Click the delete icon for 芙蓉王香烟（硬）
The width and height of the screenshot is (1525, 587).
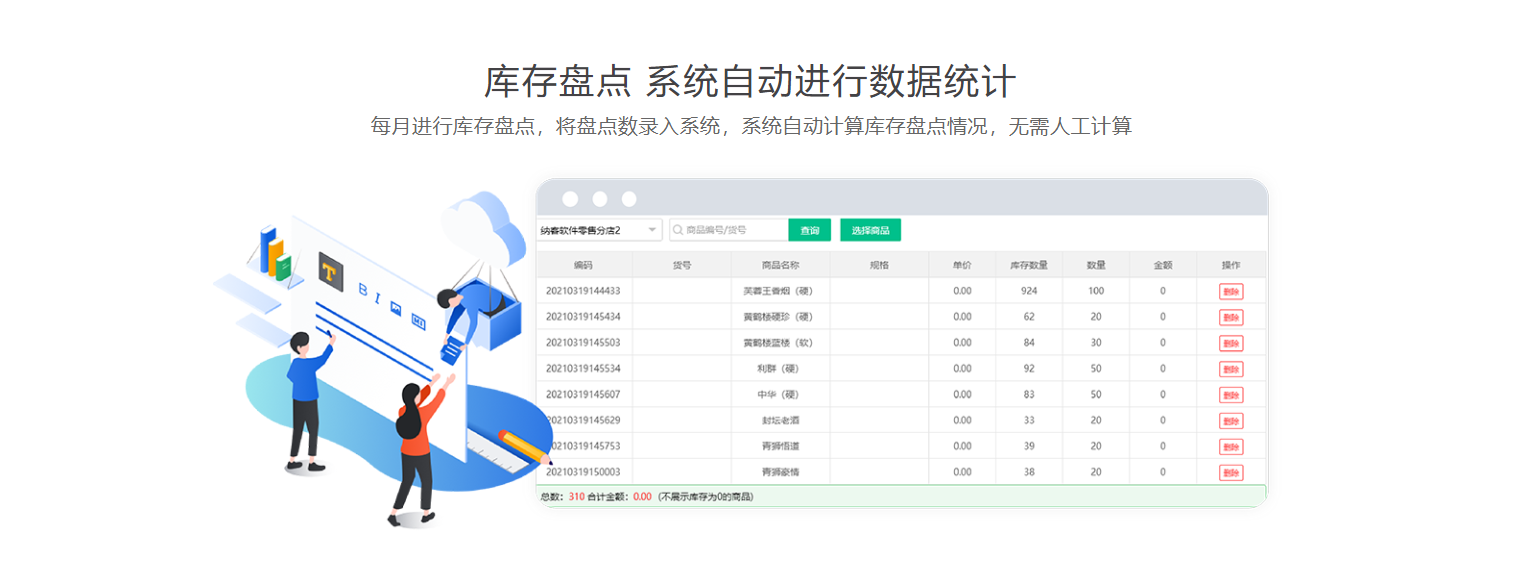tap(1230, 291)
